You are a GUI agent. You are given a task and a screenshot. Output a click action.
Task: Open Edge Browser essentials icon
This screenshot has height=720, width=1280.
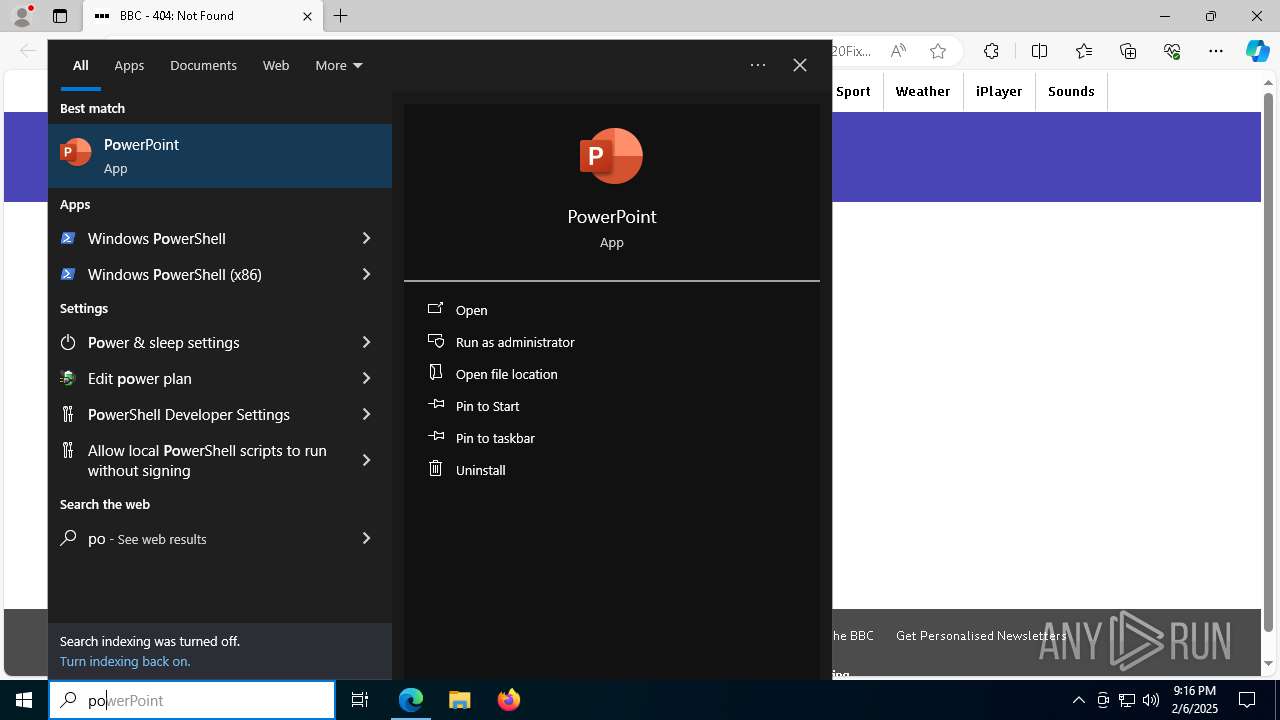point(1172,51)
